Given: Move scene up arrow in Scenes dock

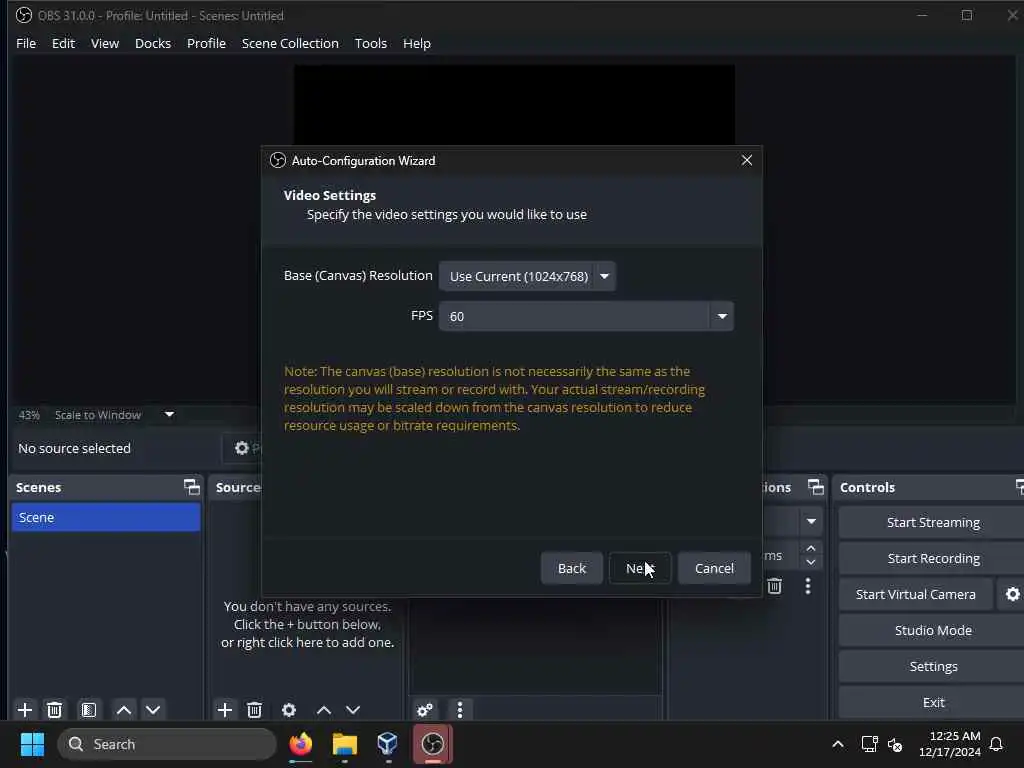Looking at the screenshot, I should click(x=123, y=710).
